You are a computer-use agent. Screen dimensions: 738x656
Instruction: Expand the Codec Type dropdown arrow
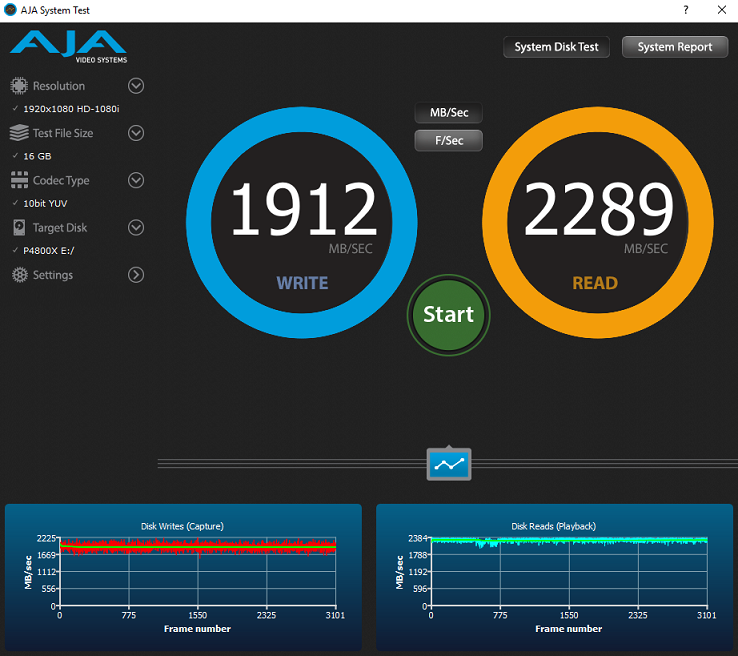click(x=136, y=180)
